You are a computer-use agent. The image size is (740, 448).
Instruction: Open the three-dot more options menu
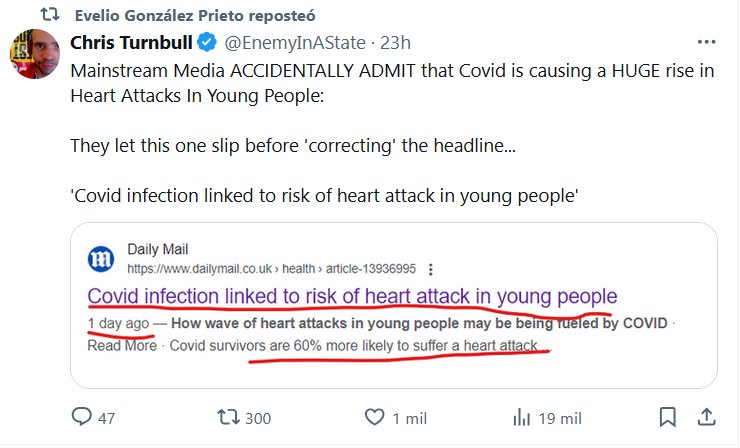pyautogui.click(x=706, y=44)
